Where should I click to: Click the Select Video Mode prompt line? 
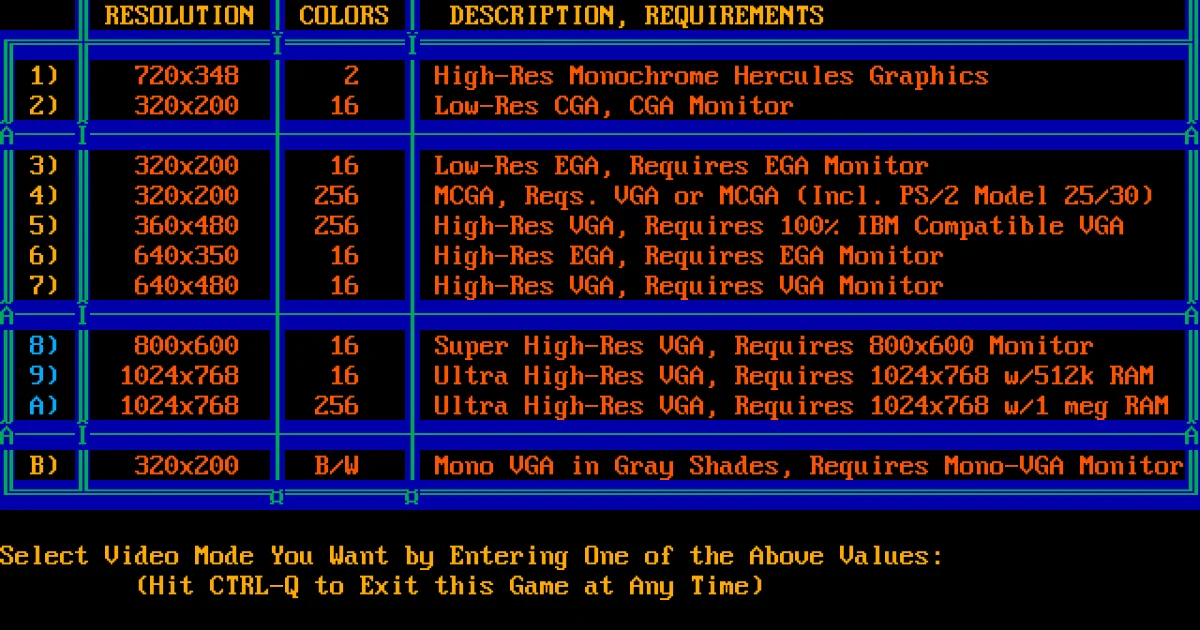471,556
